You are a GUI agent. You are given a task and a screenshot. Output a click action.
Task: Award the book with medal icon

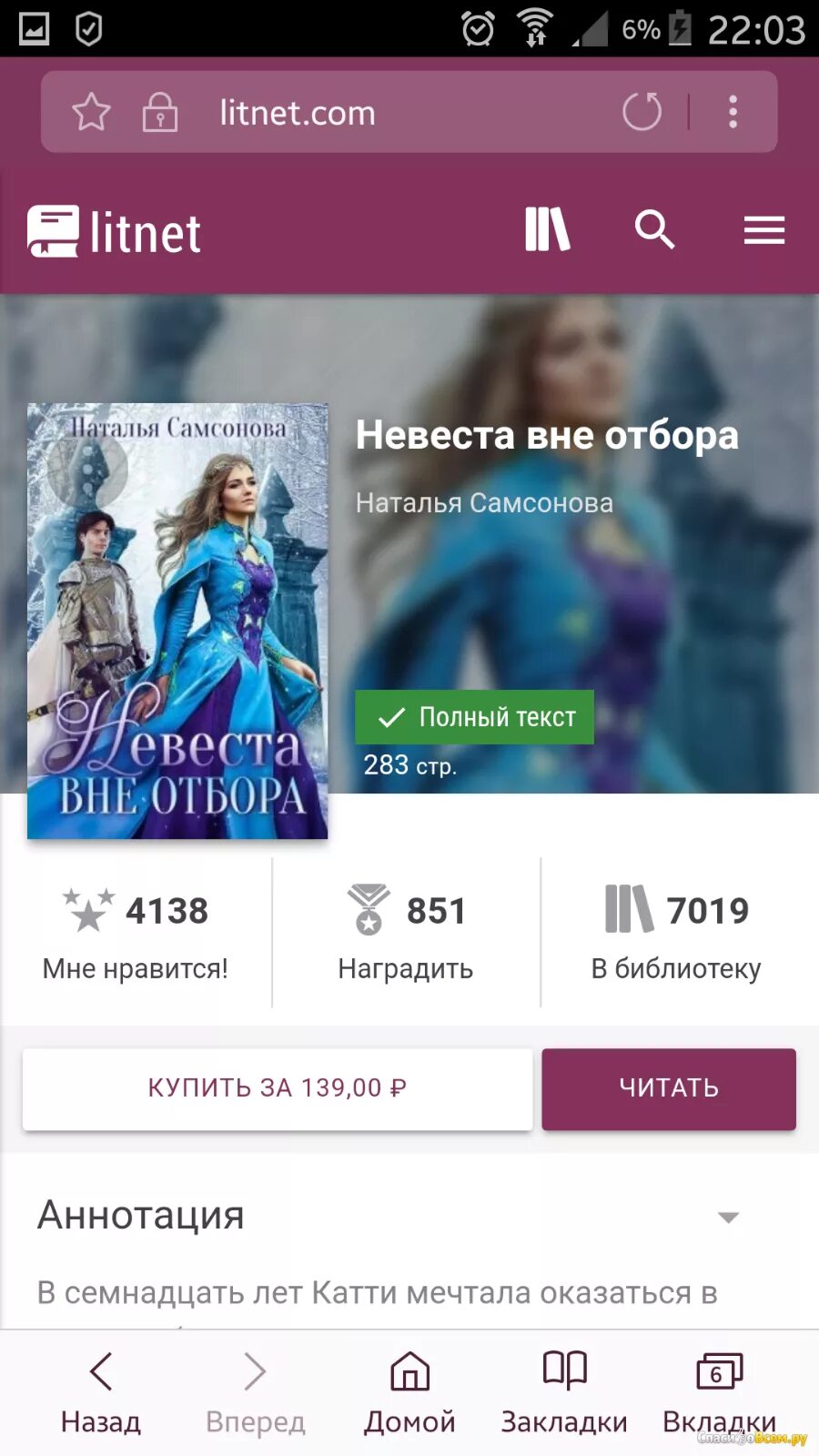pyautogui.click(x=369, y=910)
